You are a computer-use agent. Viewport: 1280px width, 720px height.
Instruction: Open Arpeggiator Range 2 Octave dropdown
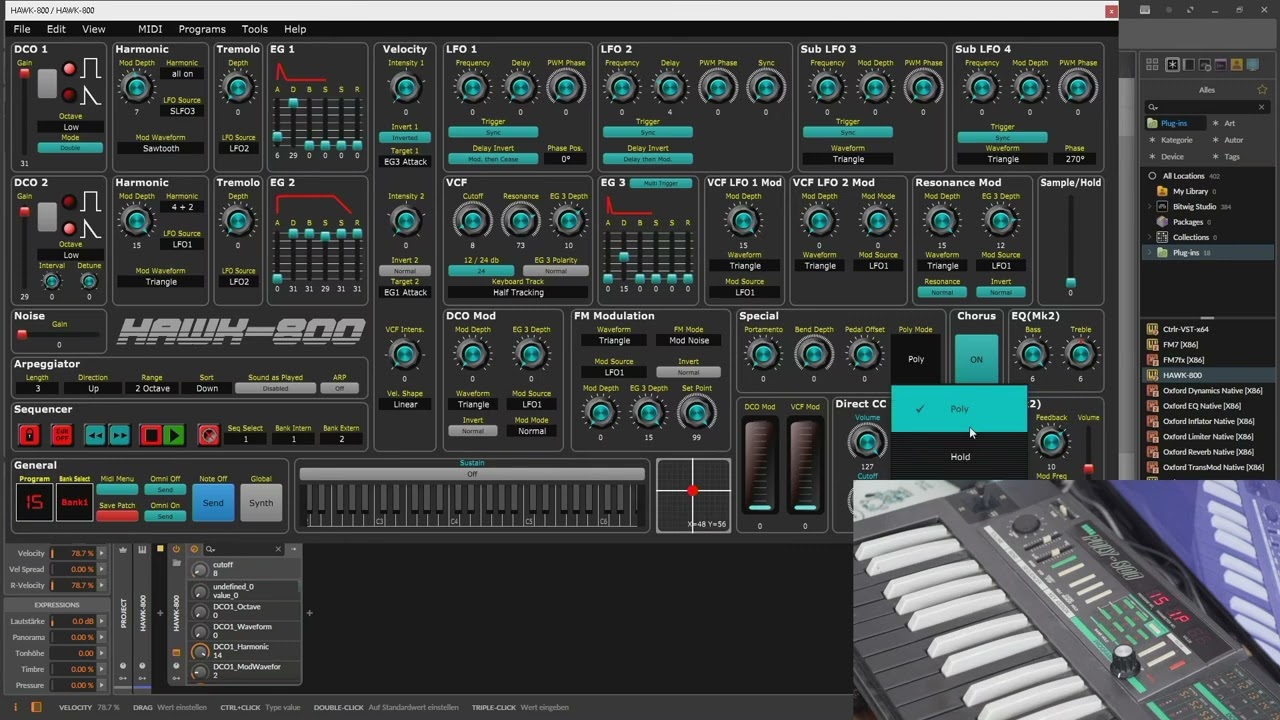point(152,388)
